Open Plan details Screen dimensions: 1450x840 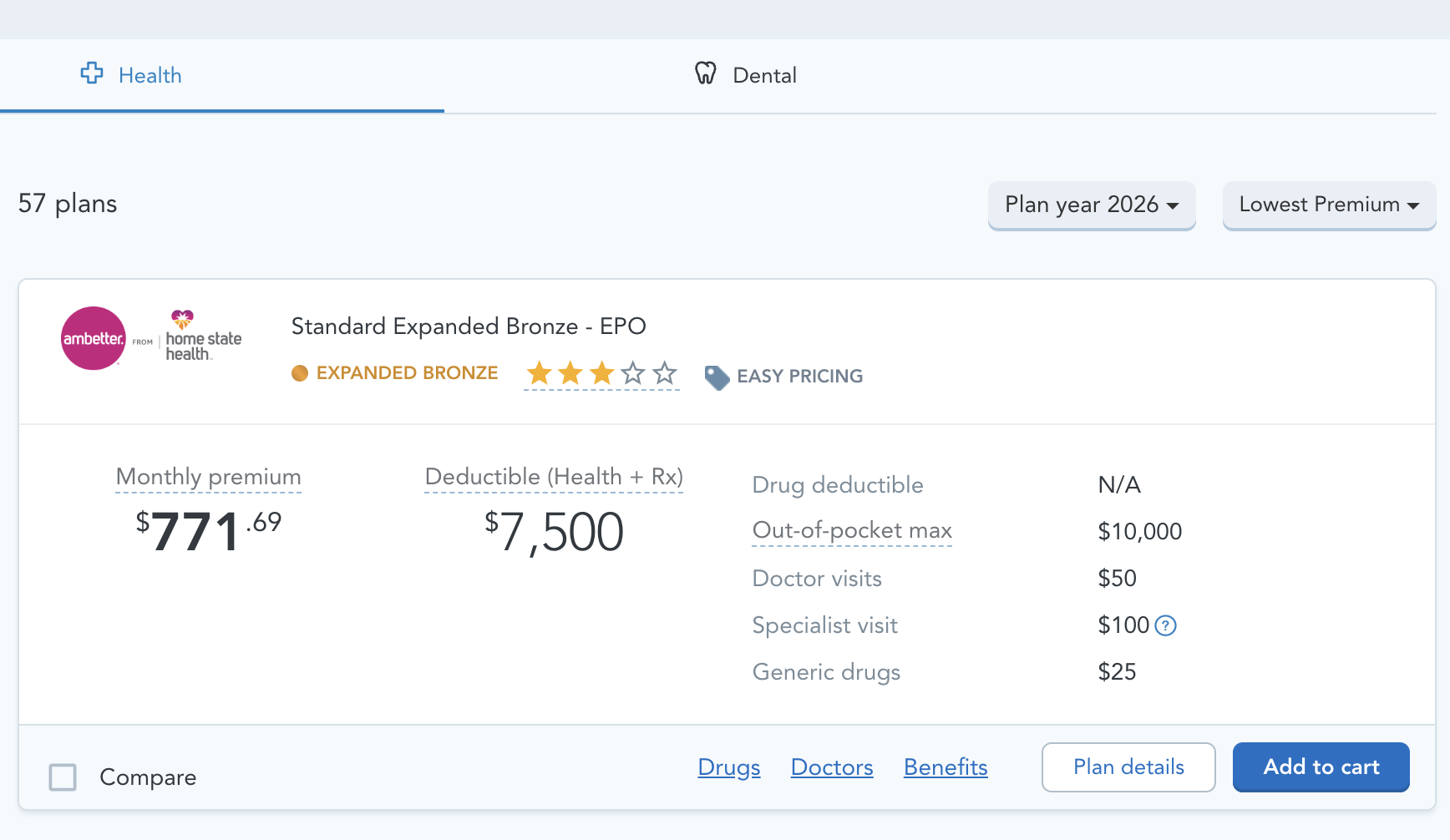1128,767
